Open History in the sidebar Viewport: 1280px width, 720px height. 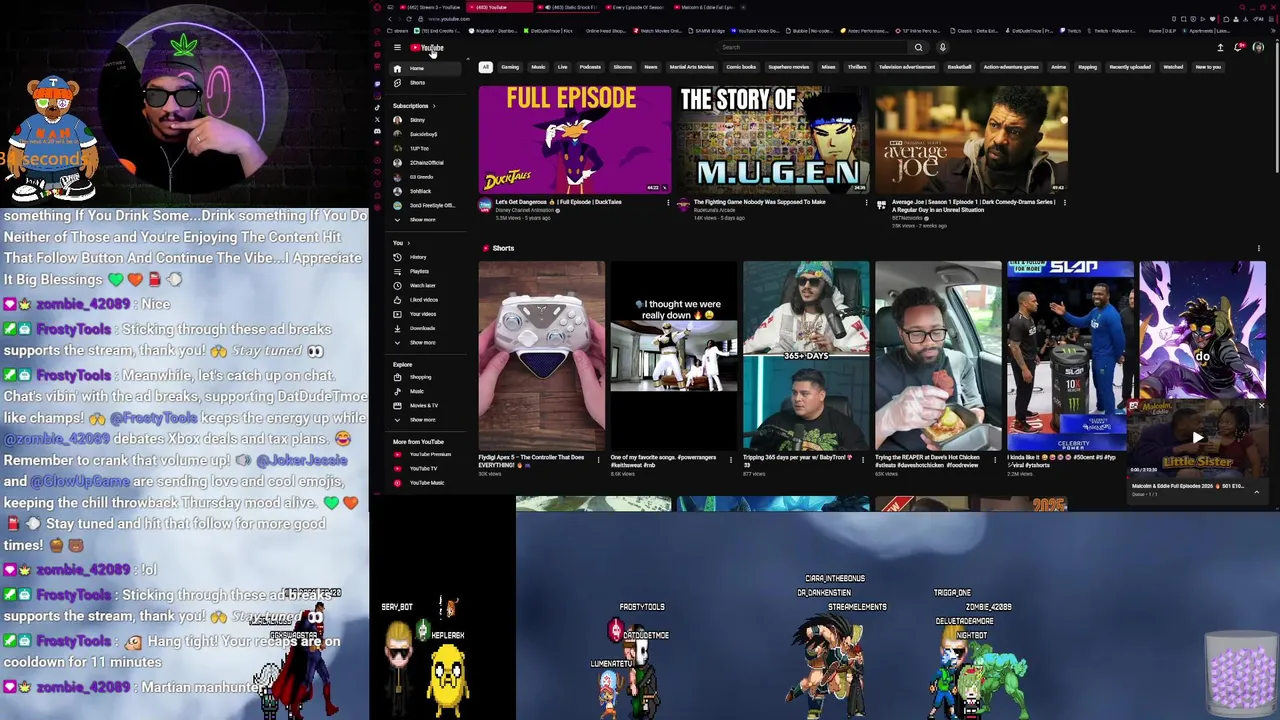tap(426, 257)
